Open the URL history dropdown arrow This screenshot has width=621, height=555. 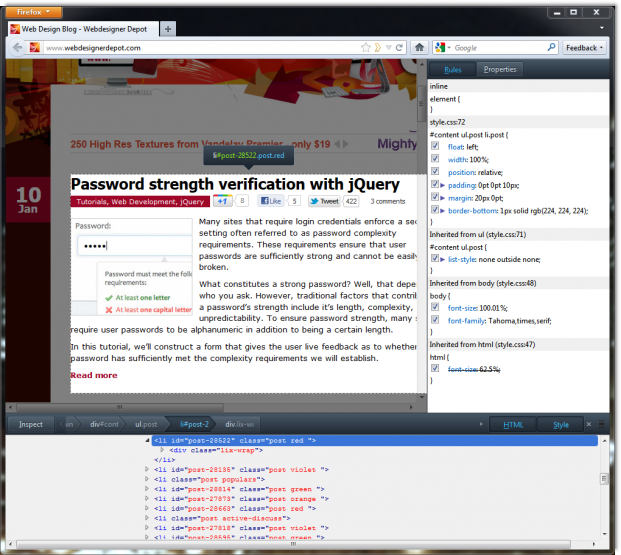pyautogui.click(x=389, y=48)
